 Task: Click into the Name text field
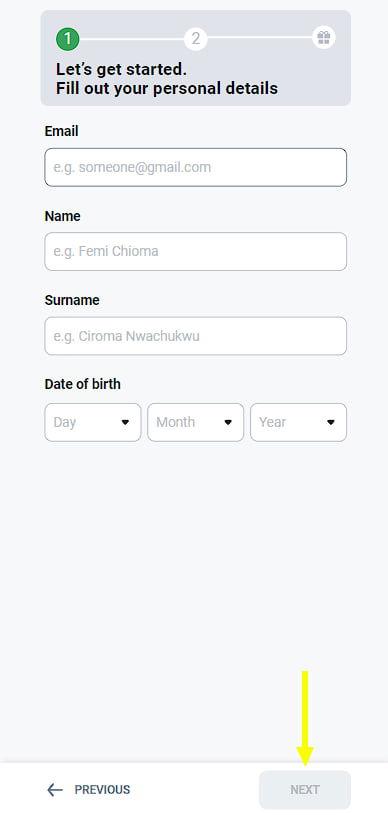click(x=196, y=252)
